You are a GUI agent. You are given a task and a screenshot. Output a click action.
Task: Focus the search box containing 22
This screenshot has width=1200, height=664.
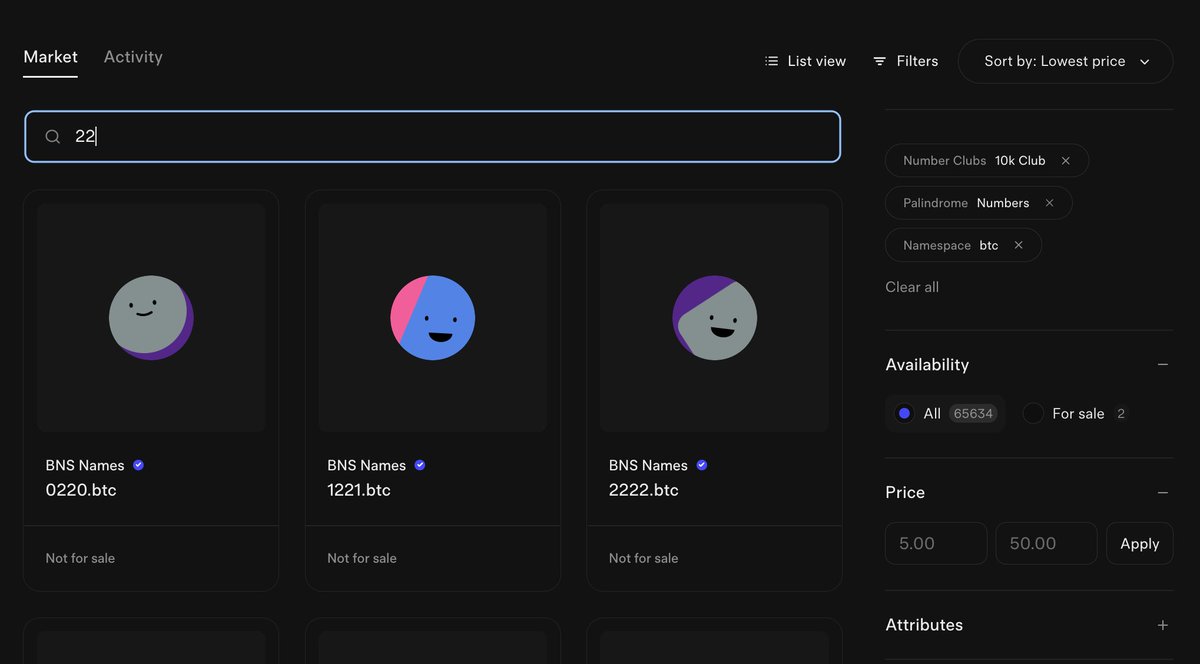432,137
